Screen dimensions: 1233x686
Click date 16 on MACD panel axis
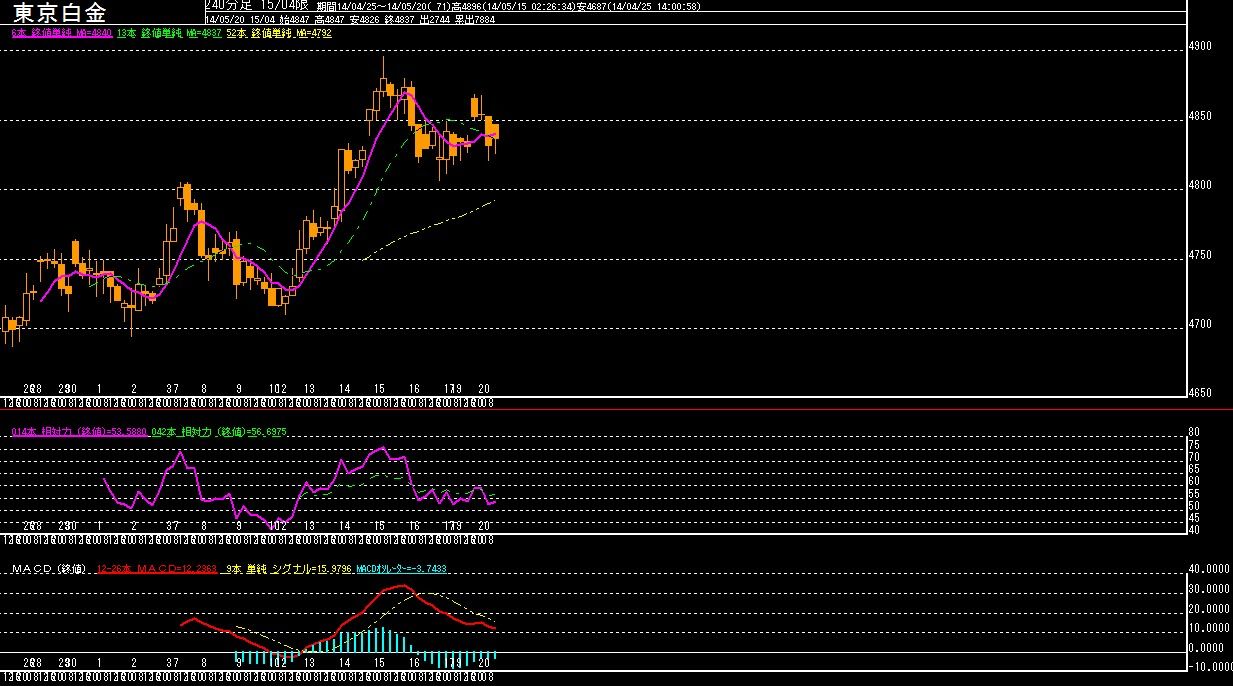click(414, 663)
